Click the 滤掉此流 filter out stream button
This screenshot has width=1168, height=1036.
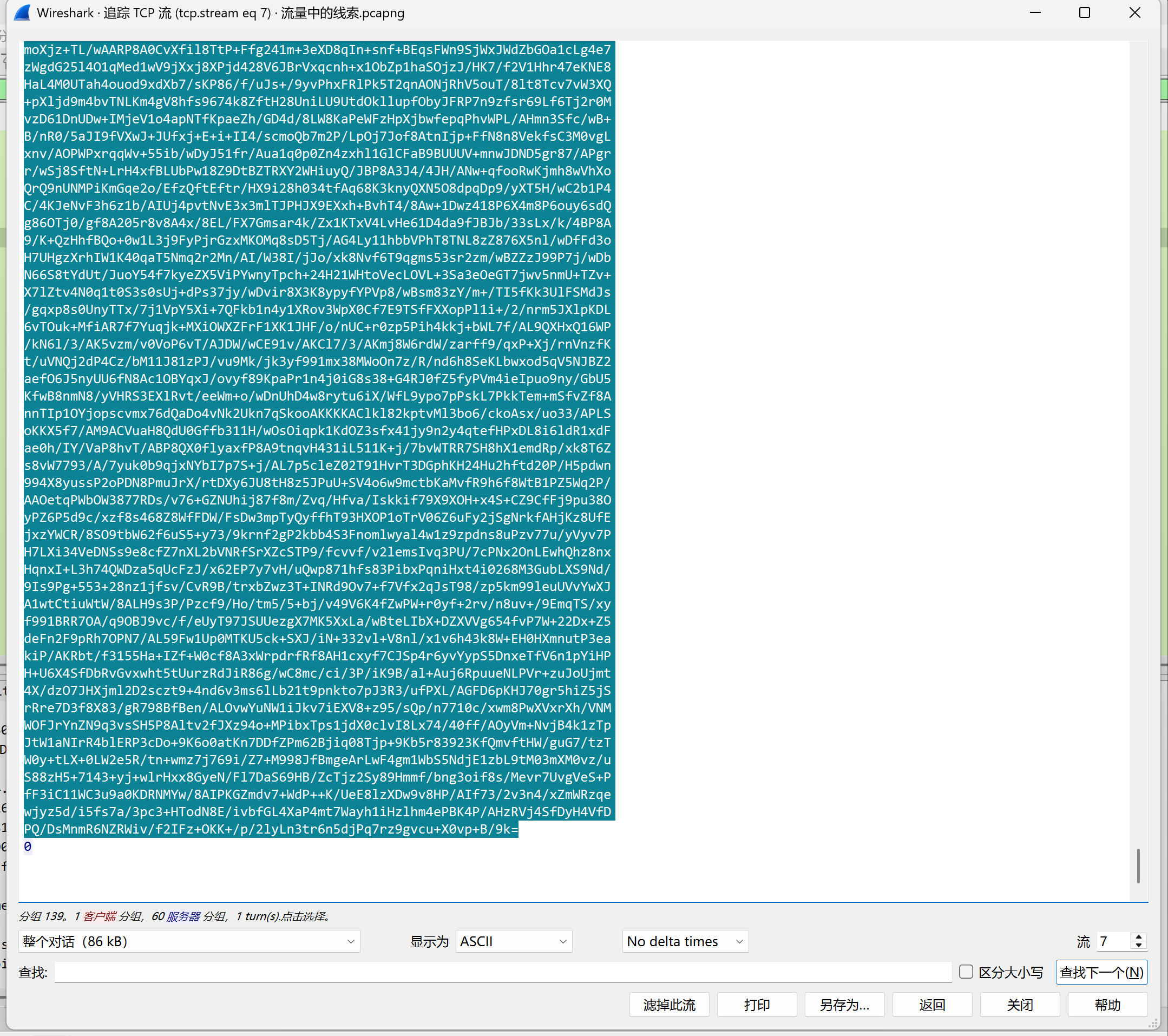point(668,1005)
